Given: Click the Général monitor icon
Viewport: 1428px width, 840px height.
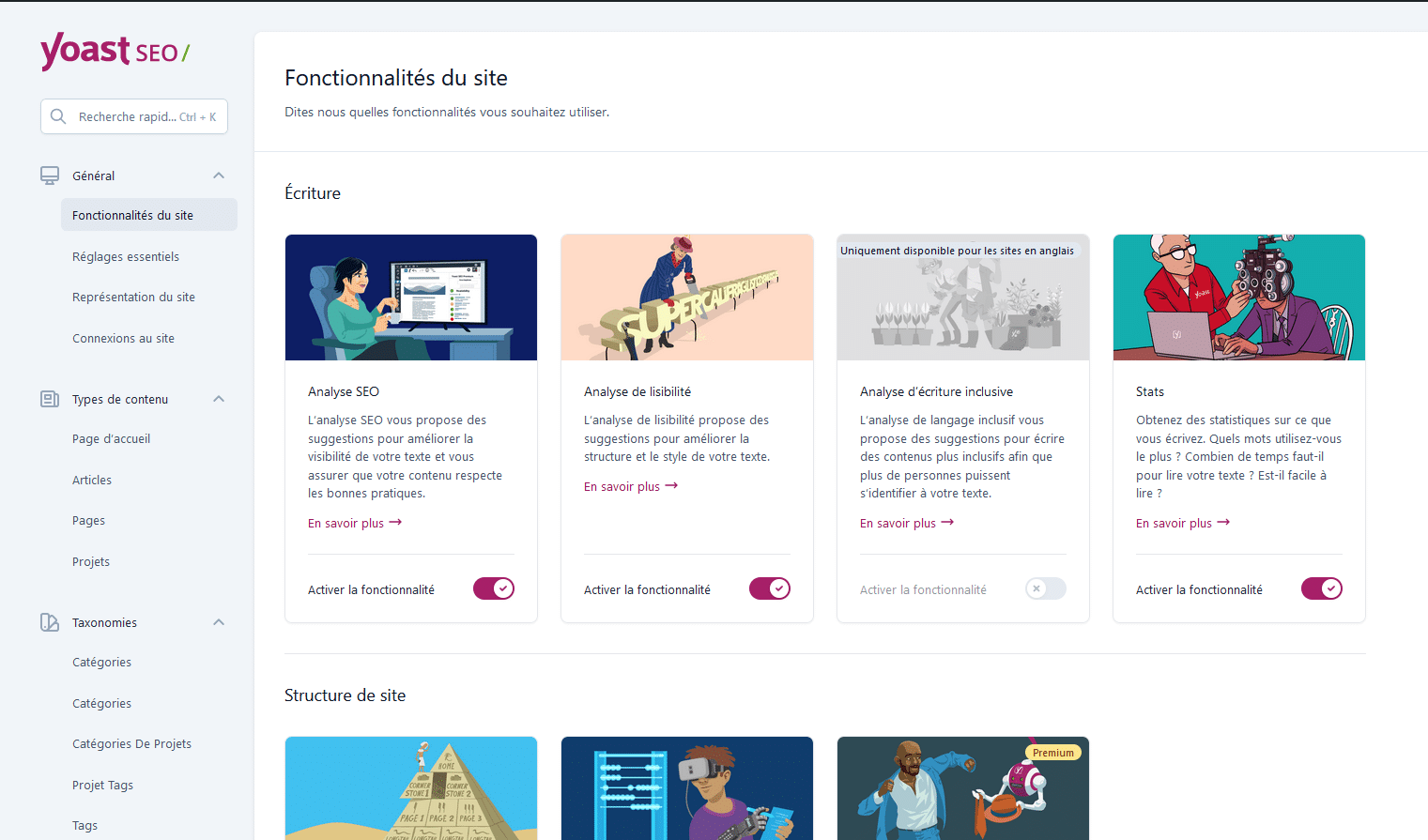Looking at the screenshot, I should (50, 176).
